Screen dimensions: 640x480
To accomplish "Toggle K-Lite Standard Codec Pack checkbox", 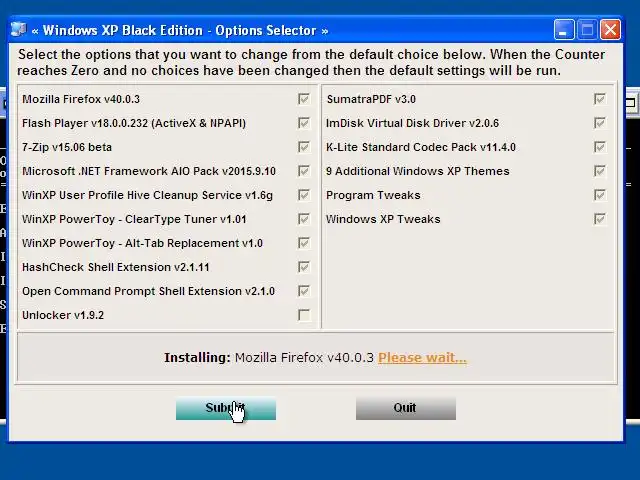I will (600, 147).
